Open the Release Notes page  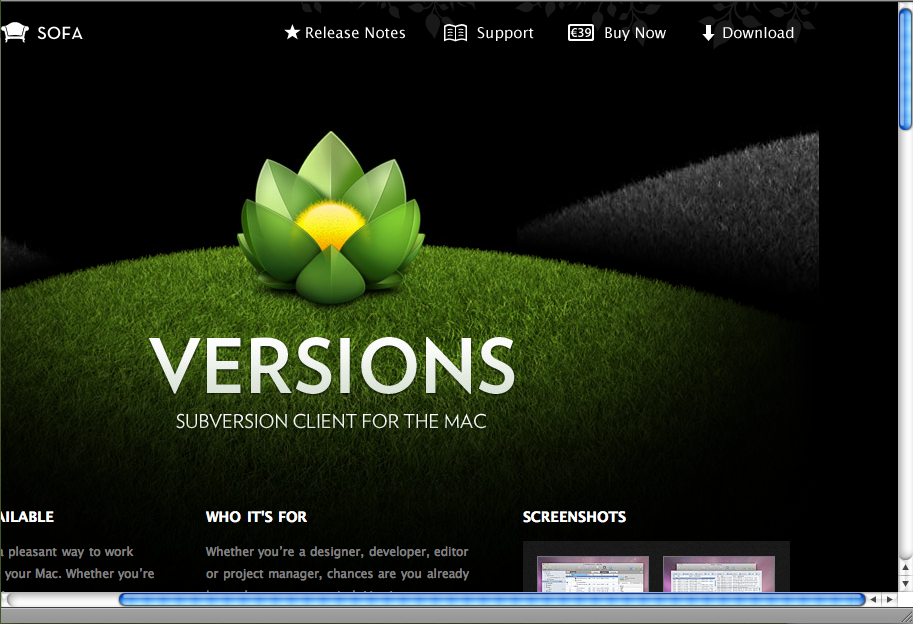[355, 33]
